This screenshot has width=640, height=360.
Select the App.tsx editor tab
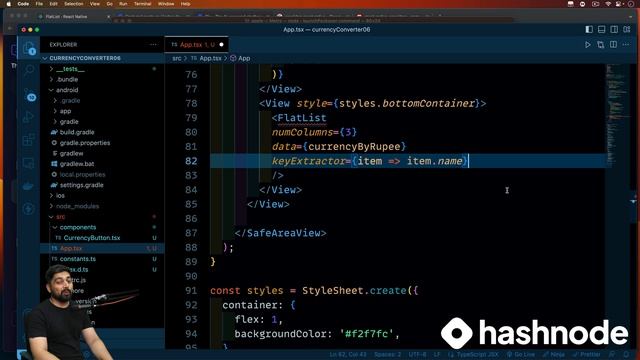tap(196, 44)
